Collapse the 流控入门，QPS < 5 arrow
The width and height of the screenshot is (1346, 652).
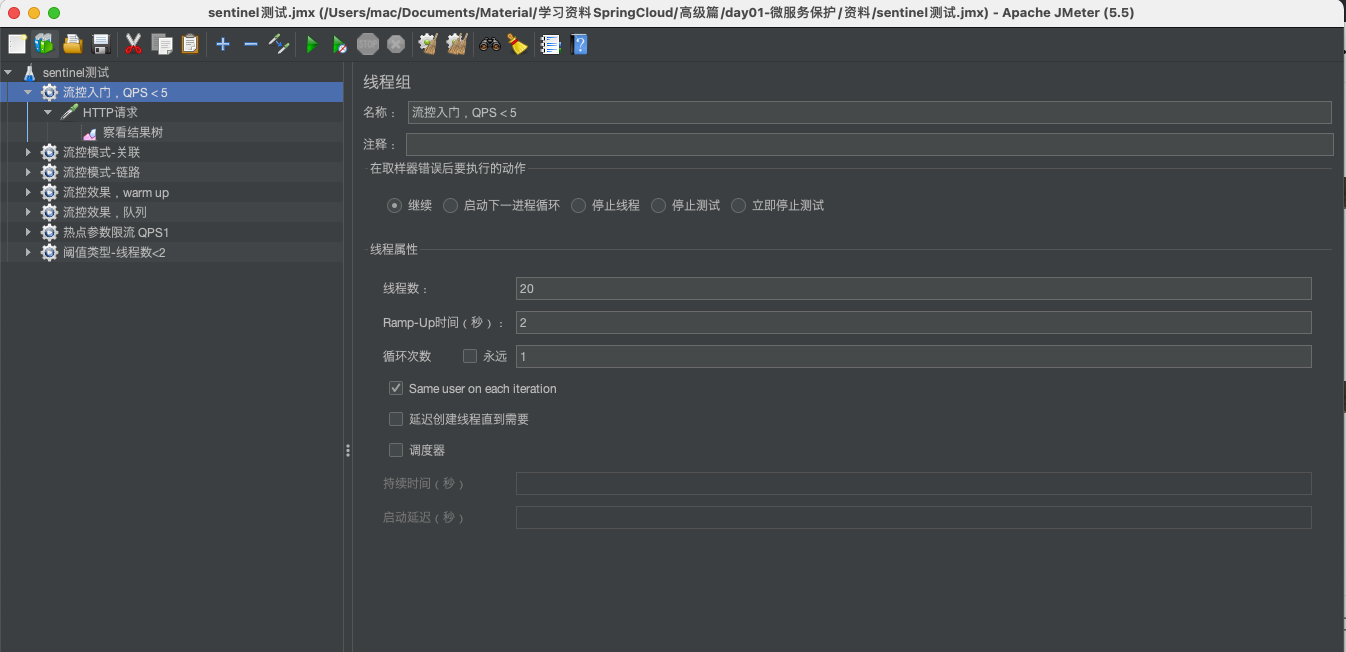click(x=28, y=92)
